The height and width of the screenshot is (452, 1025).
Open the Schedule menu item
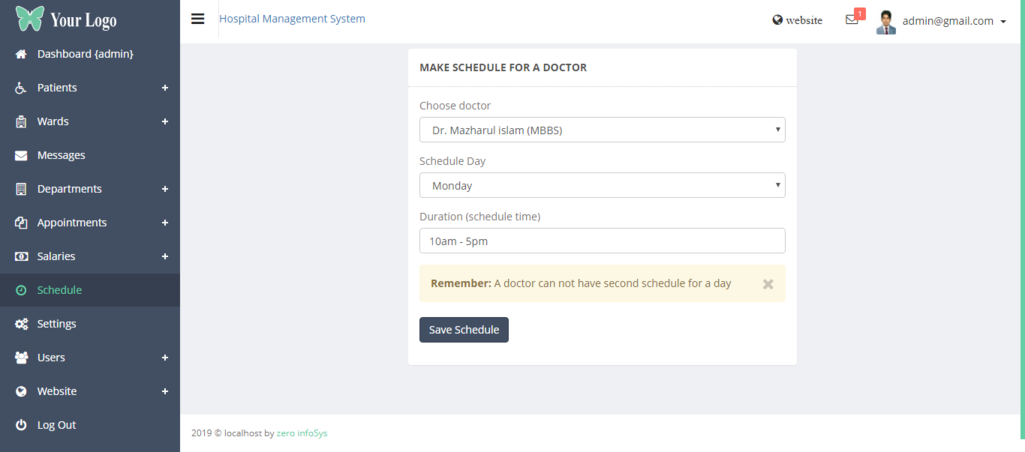point(59,290)
